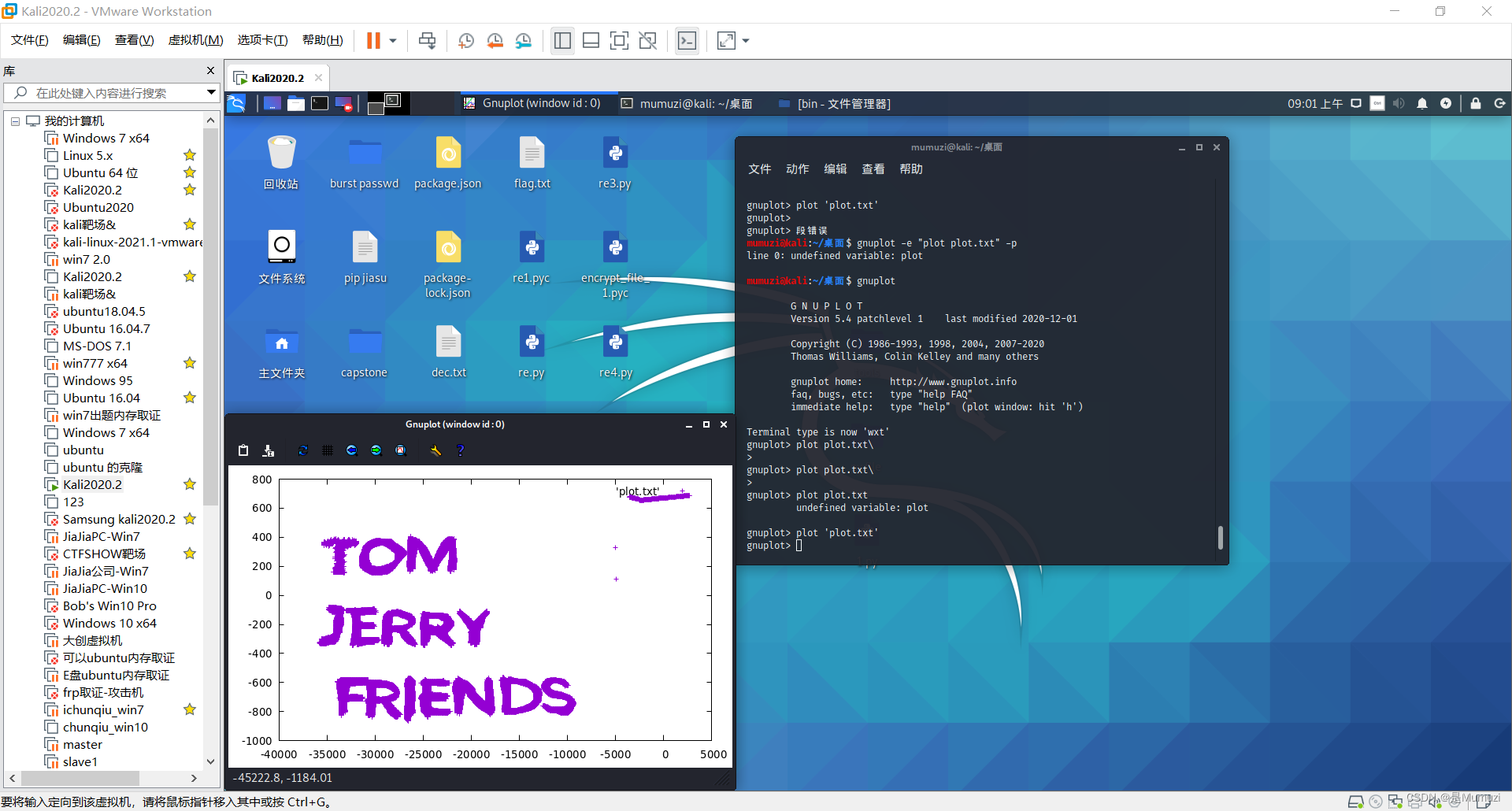The image size is (1512, 811).
Task: Apply next zoom settings in Gnuplot
Action: (x=376, y=450)
